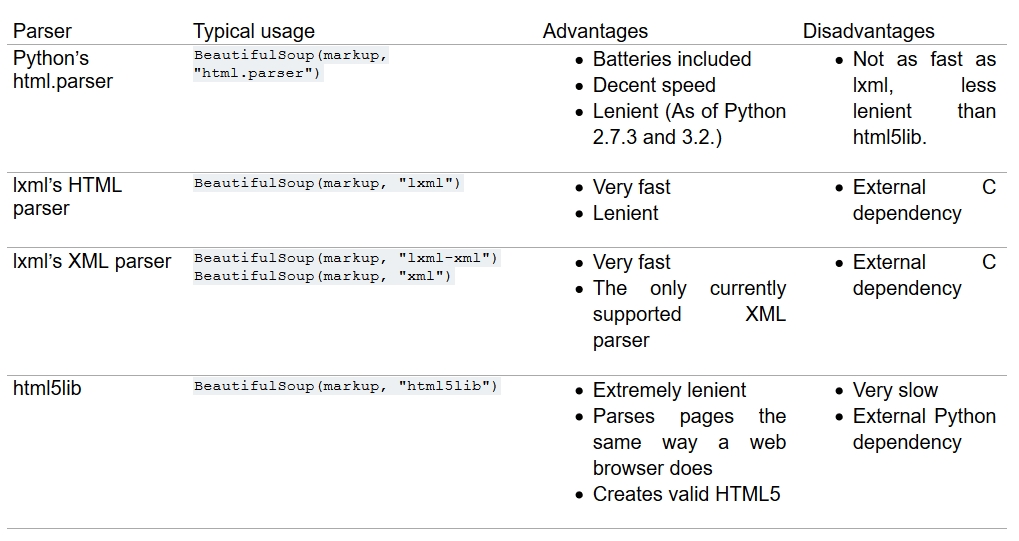This screenshot has height=541, width=1019.
Task: Click the "Advantages" column header
Action: click(595, 31)
